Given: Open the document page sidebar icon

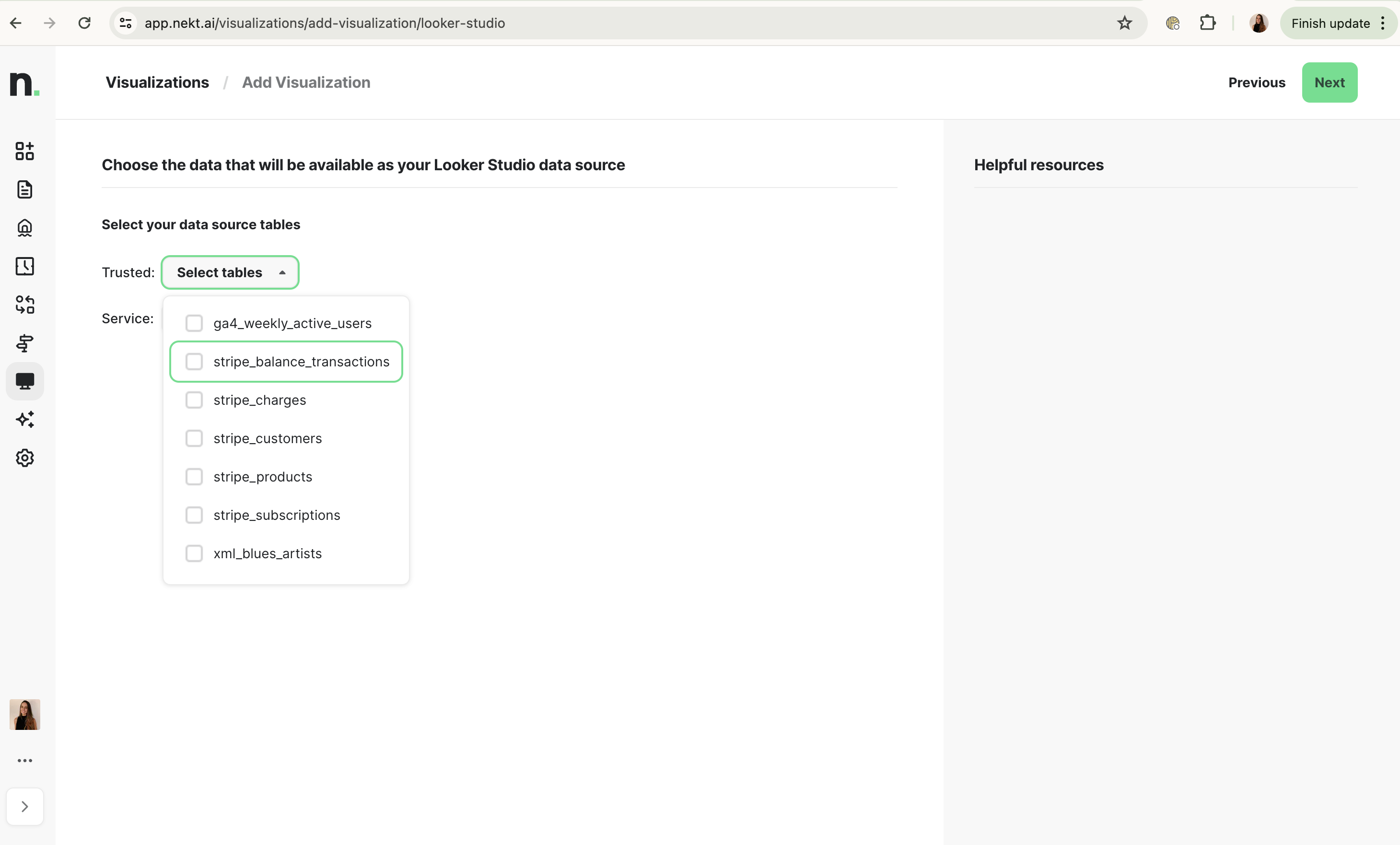Looking at the screenshot, I should click(x=24, y=189).
